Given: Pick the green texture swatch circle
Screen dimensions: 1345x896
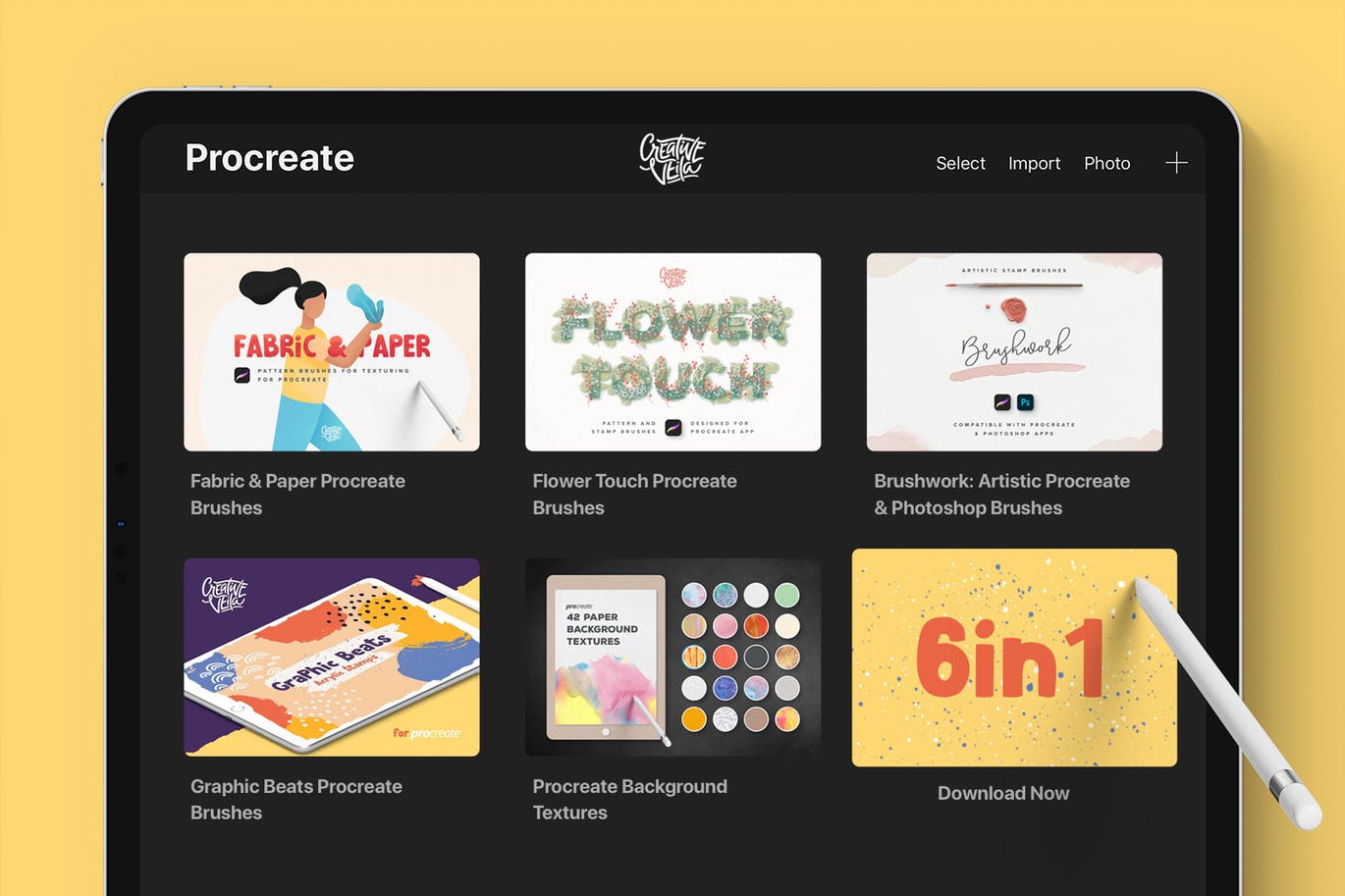Looking at the screenshot, I should pyautogui.click(x=786, y=595).
